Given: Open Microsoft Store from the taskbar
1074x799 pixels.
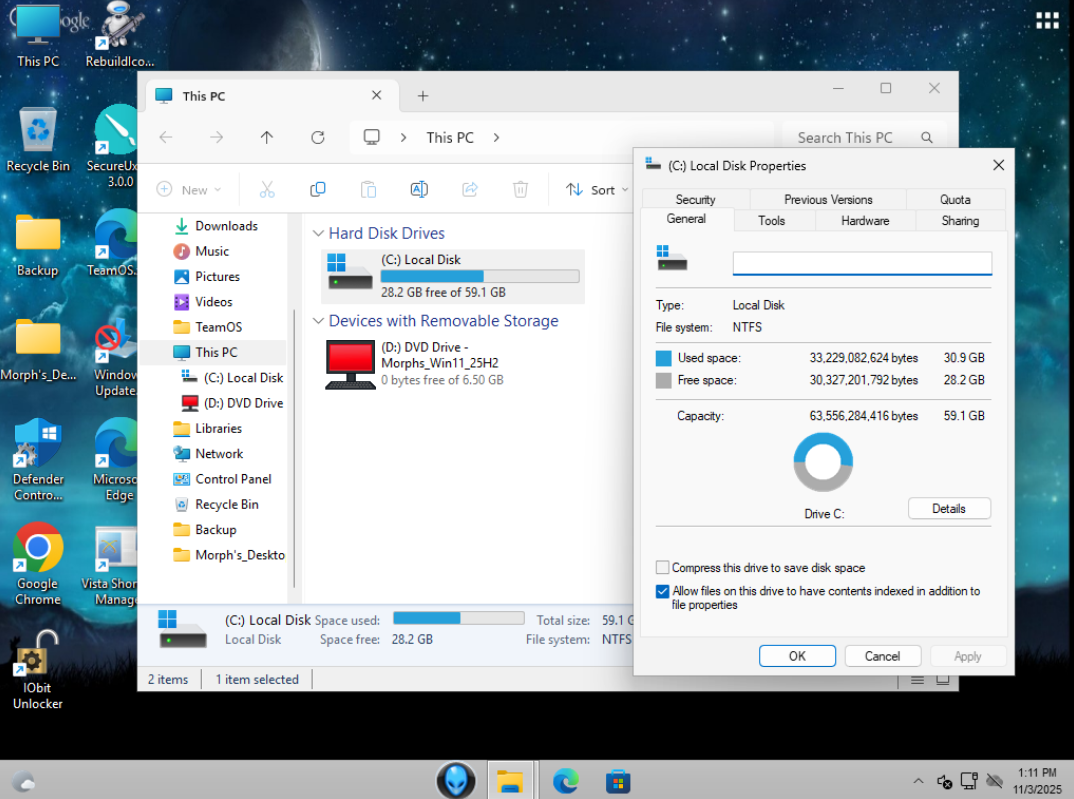Looking at the screenshot, I should (x=618, y=780).
